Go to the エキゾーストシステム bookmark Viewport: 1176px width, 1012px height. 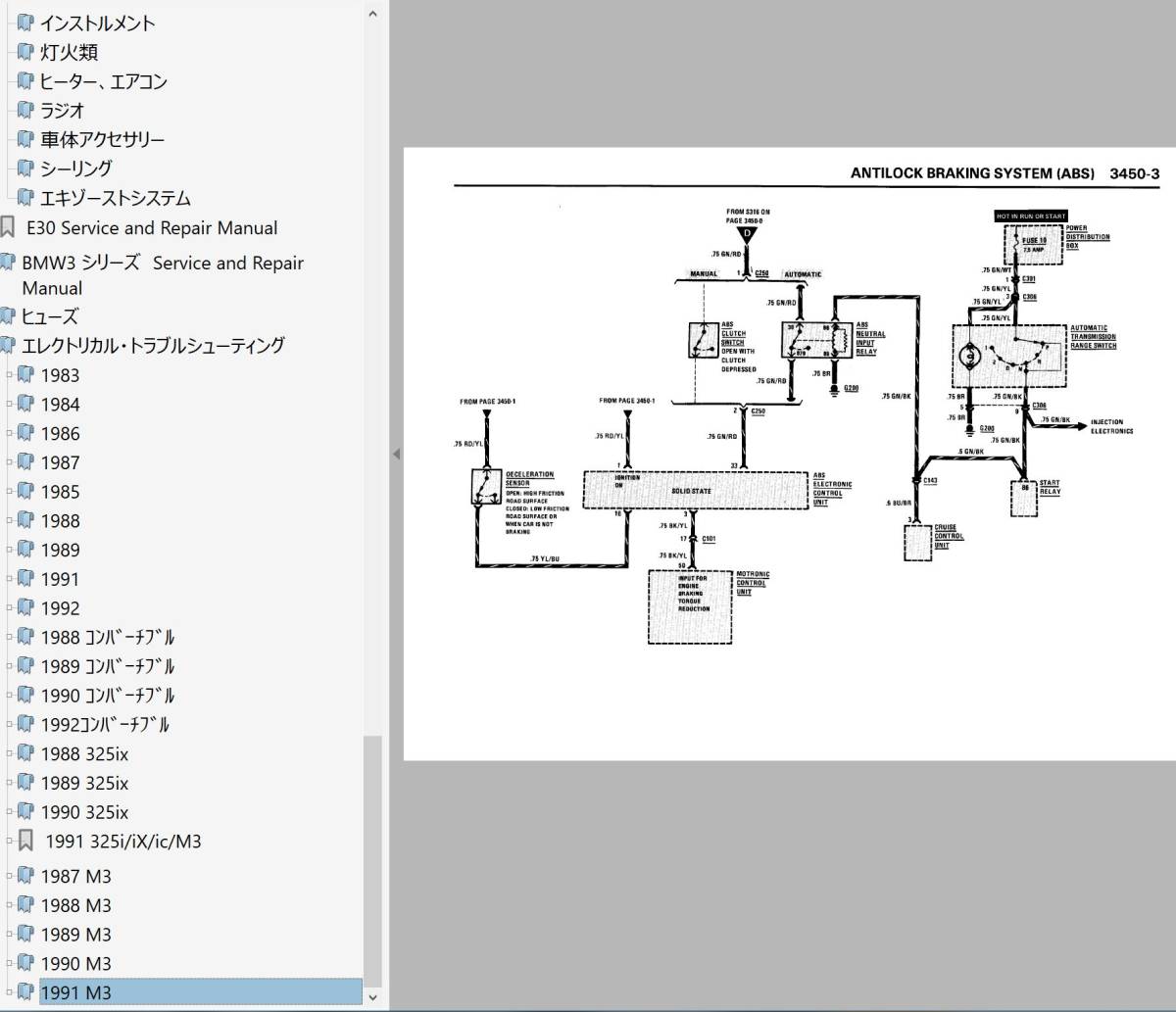115,198
